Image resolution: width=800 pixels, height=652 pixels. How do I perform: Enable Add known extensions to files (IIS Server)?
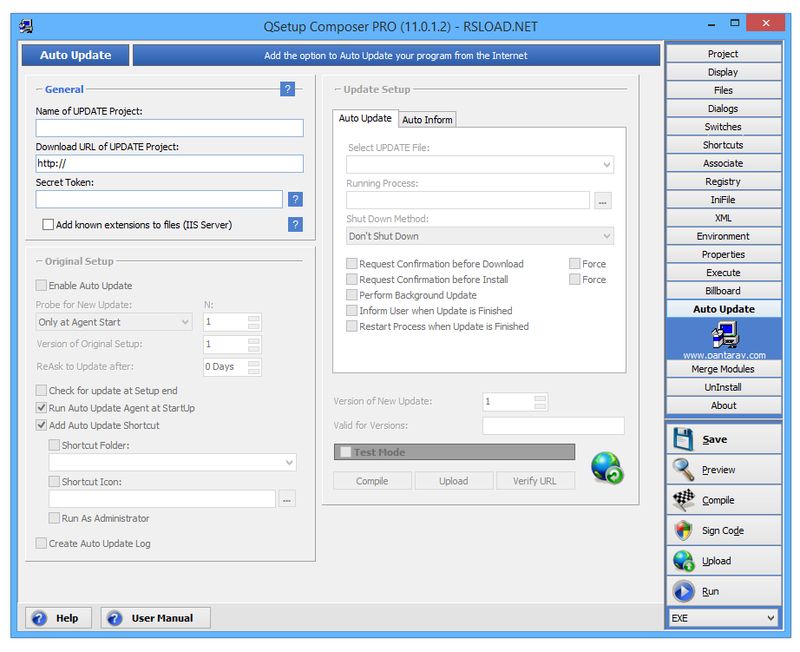click(x=48, y=224)
